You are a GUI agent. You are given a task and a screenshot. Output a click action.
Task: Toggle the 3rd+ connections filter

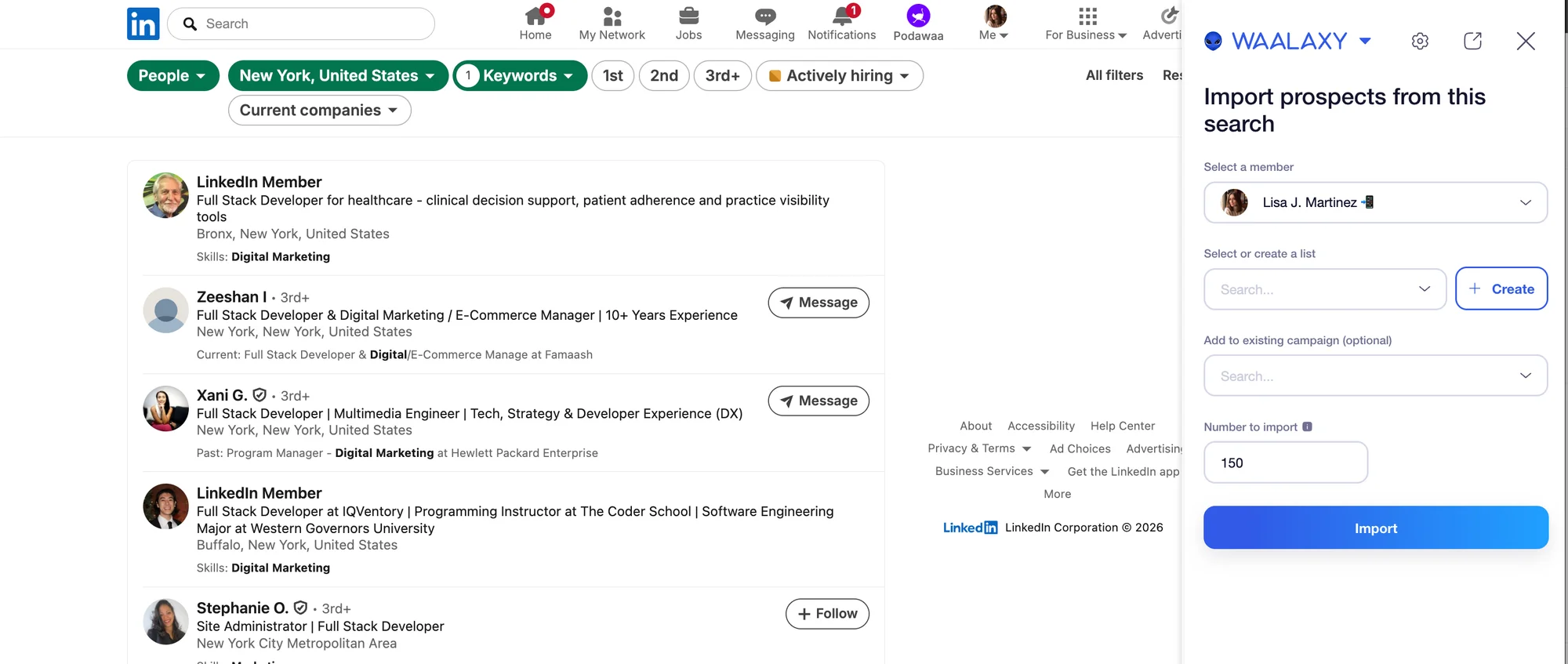coord(723,76)
